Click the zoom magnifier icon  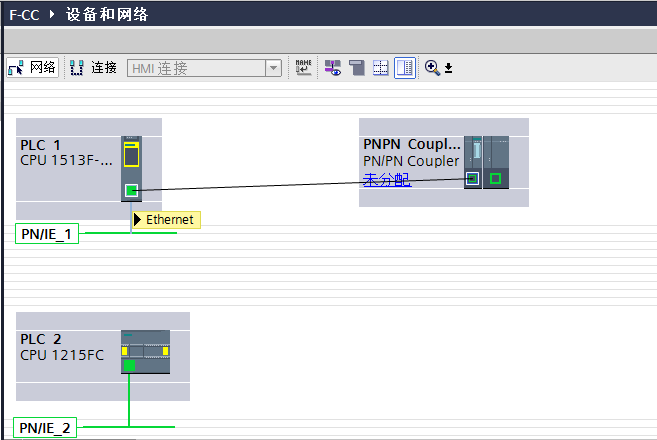pos(432,67)
